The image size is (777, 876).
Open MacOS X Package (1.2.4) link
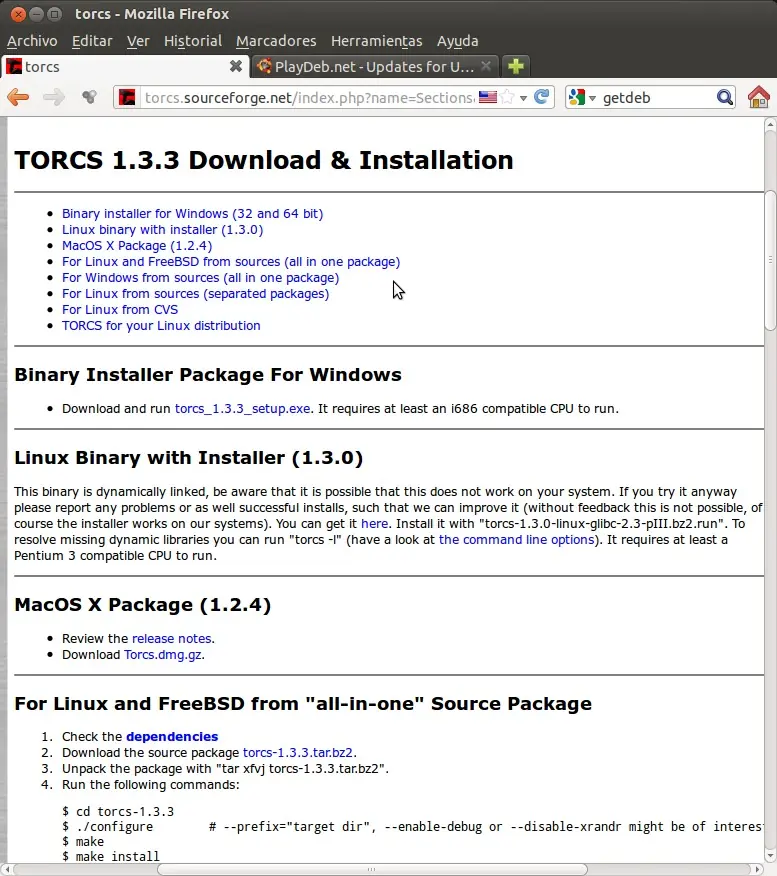click(x=137, y=246)
